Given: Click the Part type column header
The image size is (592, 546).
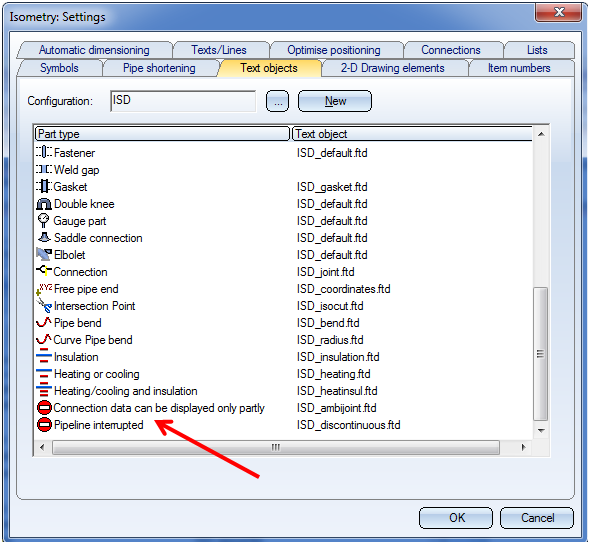Looking at the screenshot, I should [x=162, y=134].
